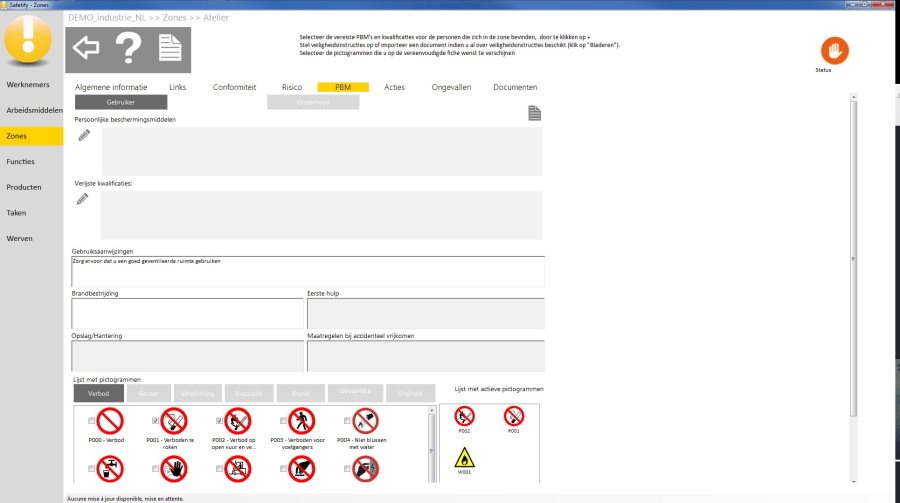Click the back arrow icon in header
This screenshot has height=503, width=900.
click(x=87, y=48)
